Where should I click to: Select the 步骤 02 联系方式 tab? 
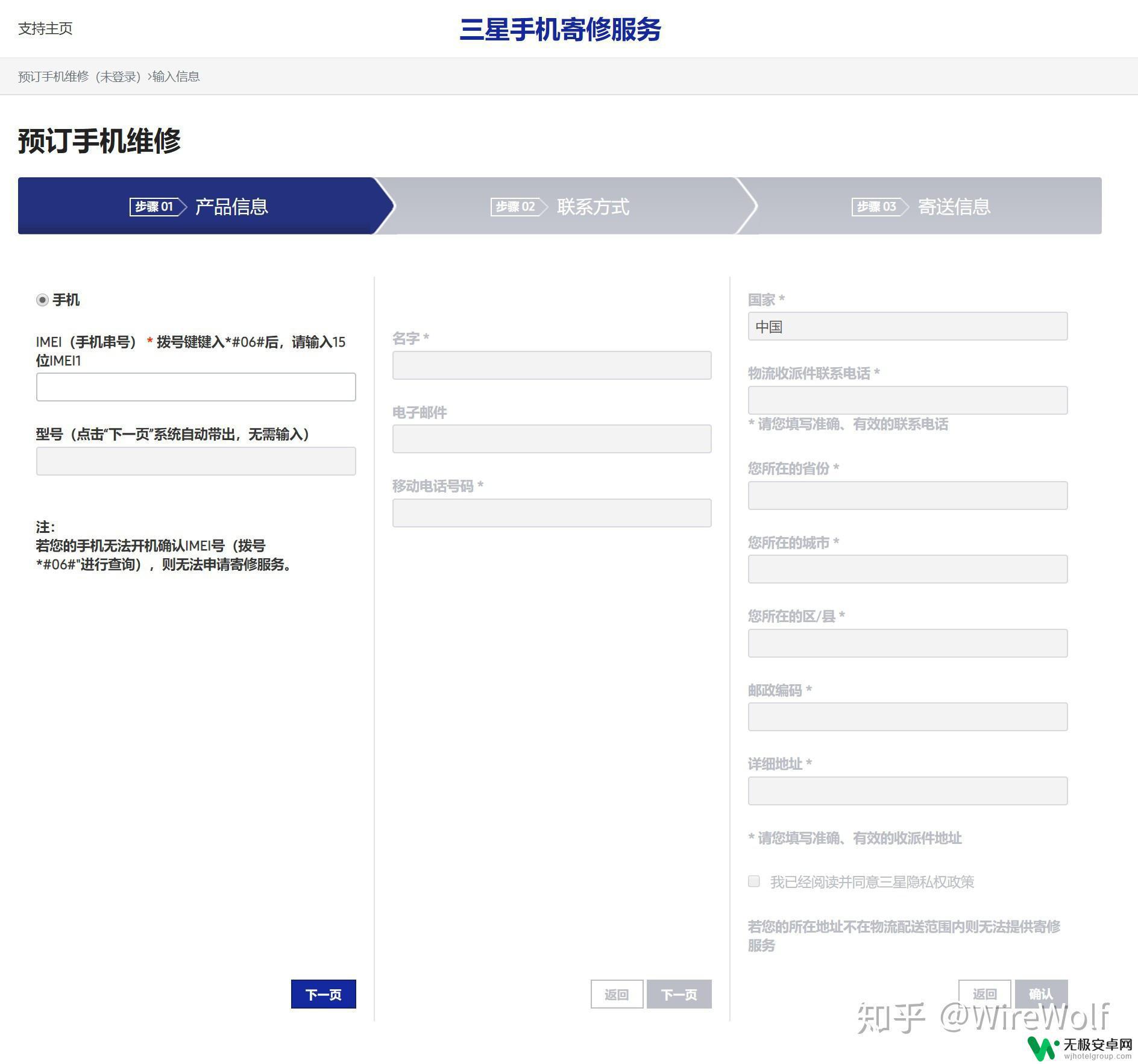pos(561,206)
